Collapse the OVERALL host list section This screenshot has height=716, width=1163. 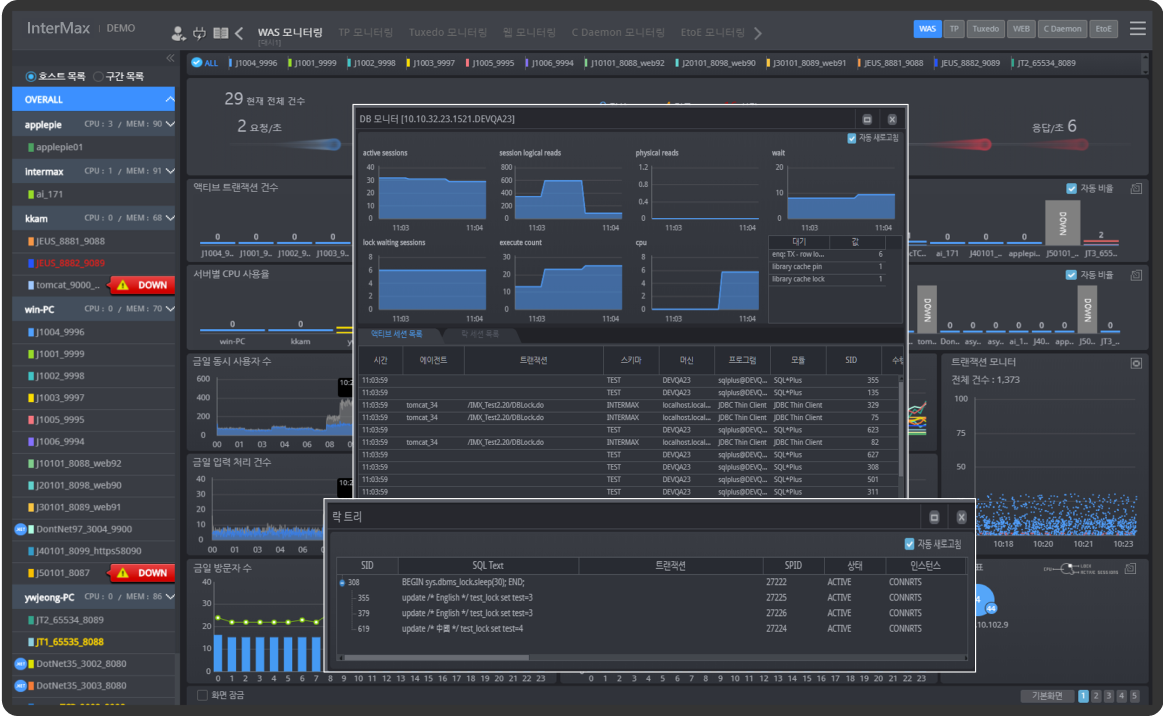pos(170,100)
